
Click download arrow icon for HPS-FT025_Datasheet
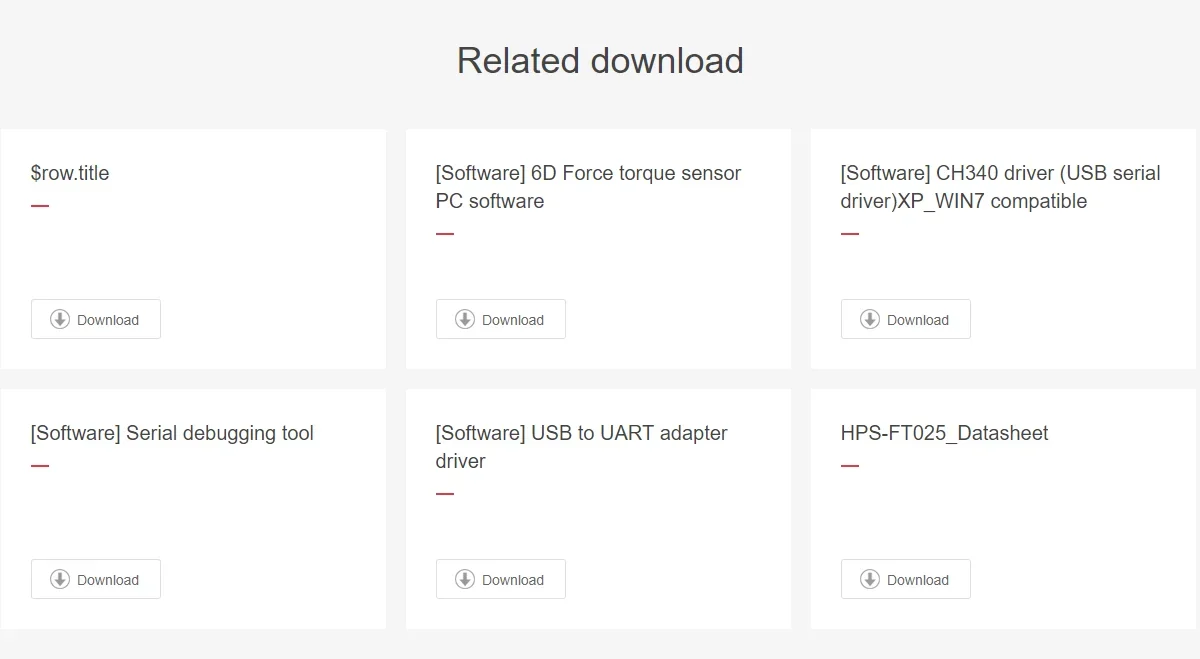(870, 579)
